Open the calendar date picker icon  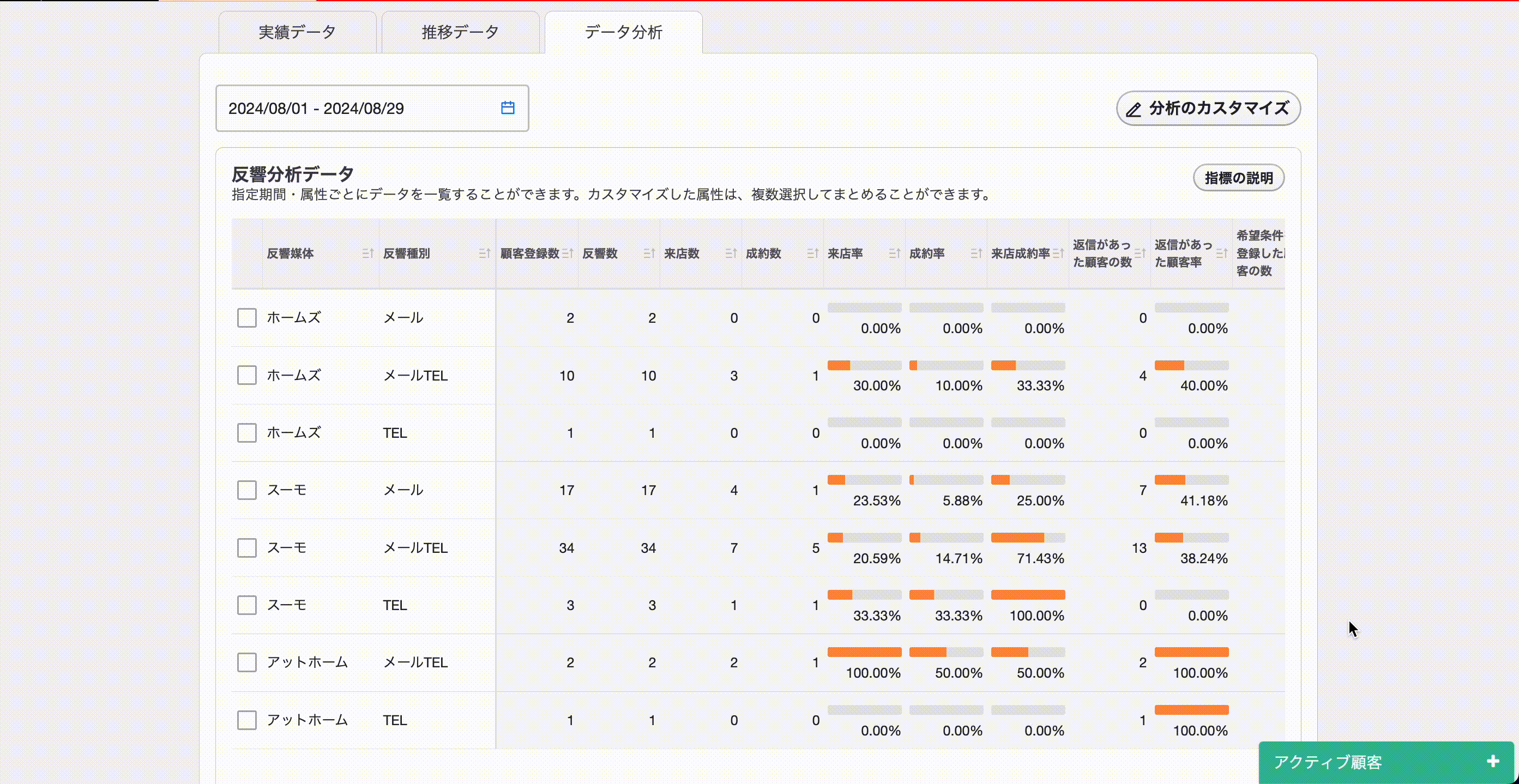click(508, 108)
